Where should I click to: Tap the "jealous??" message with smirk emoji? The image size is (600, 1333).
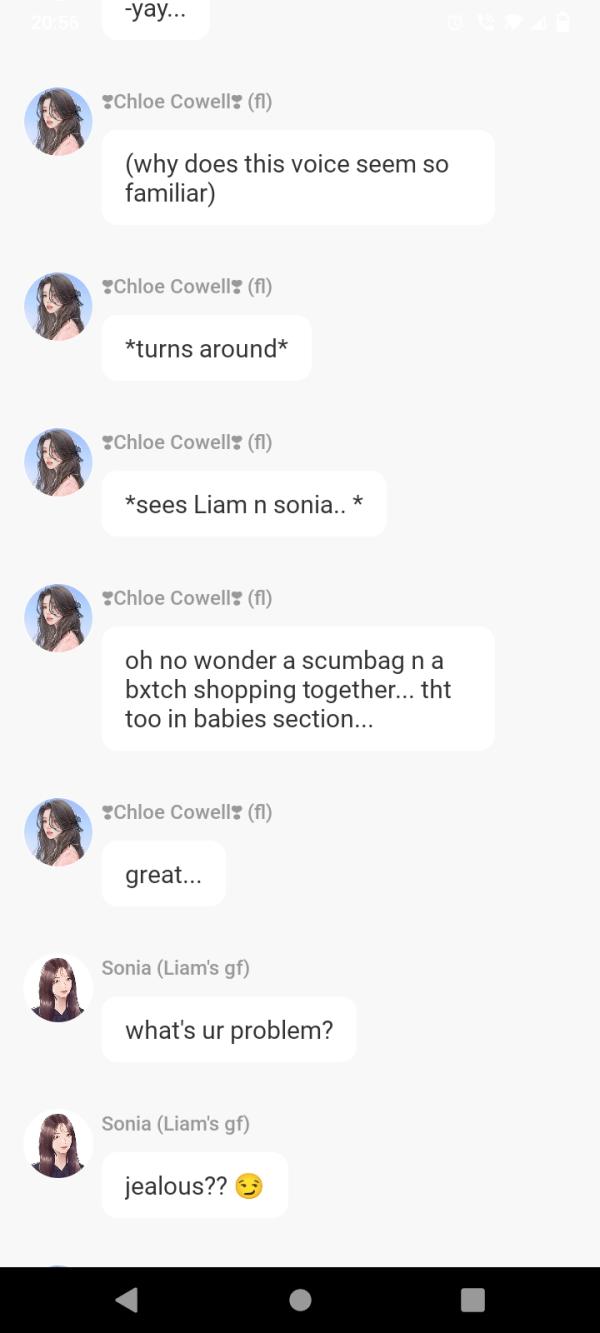194,1186
